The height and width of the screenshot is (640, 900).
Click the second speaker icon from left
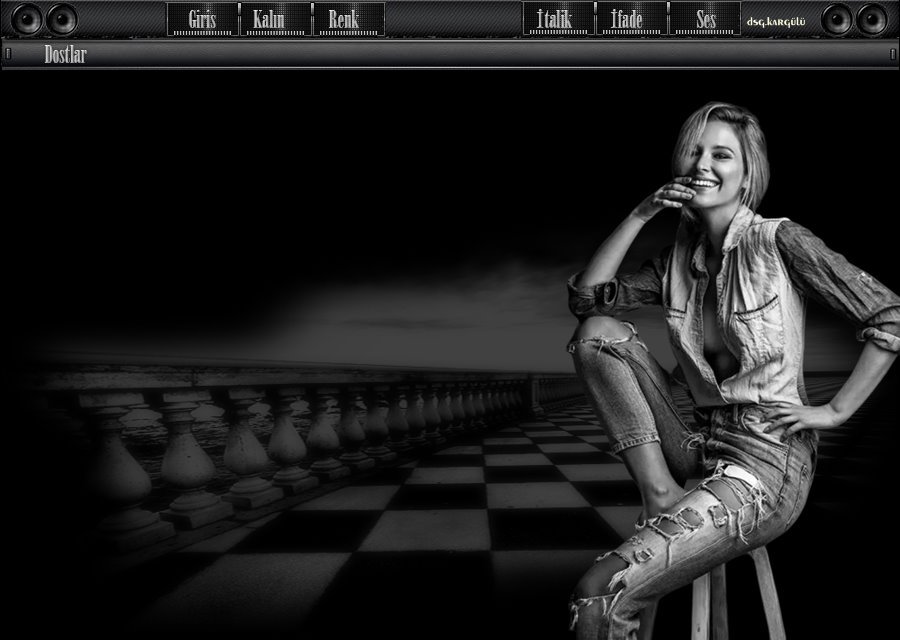pyautogui.click(x=62, y=19)
